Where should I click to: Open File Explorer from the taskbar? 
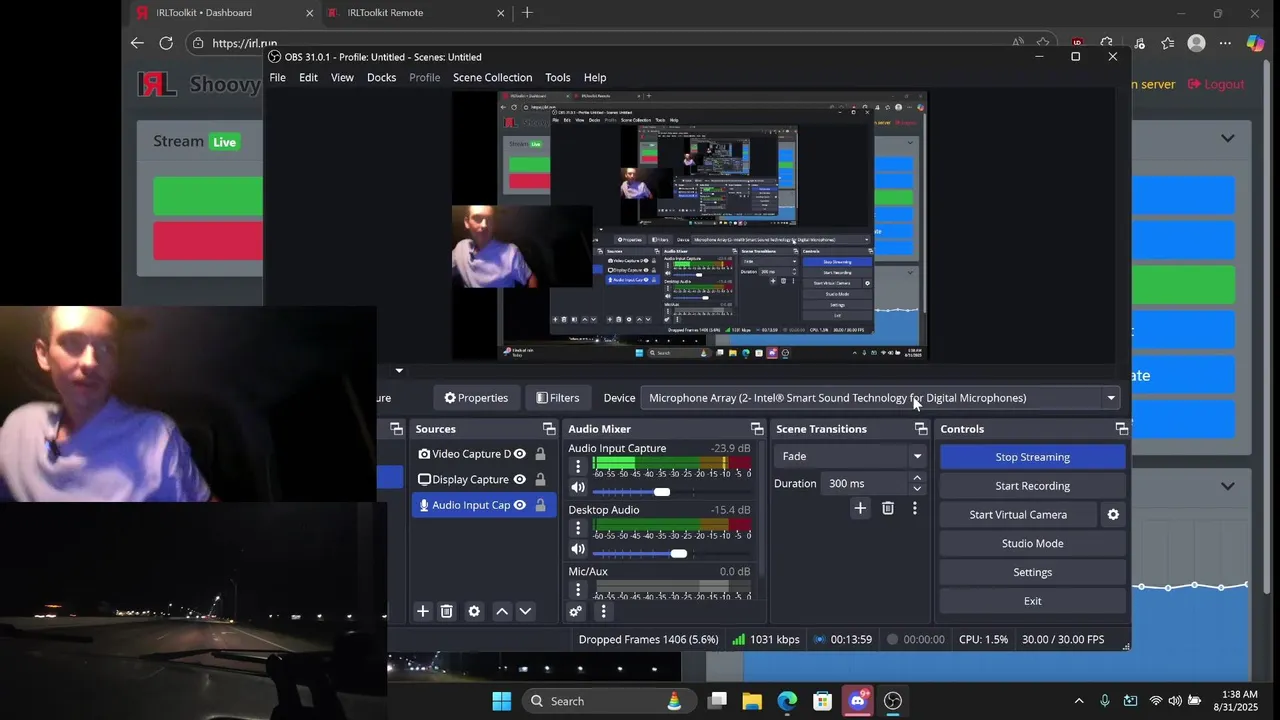752,701
